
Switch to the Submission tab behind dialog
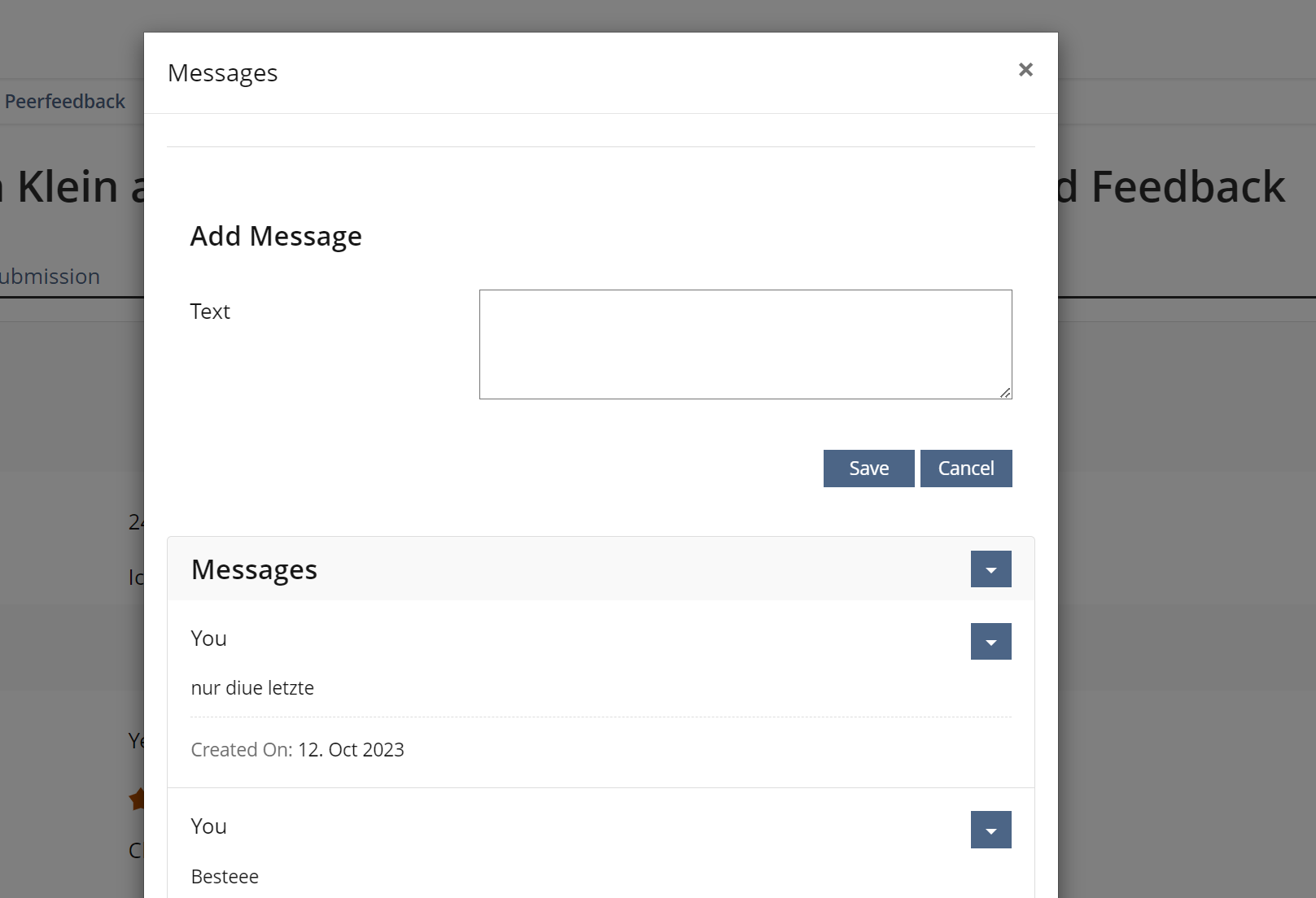50,277
